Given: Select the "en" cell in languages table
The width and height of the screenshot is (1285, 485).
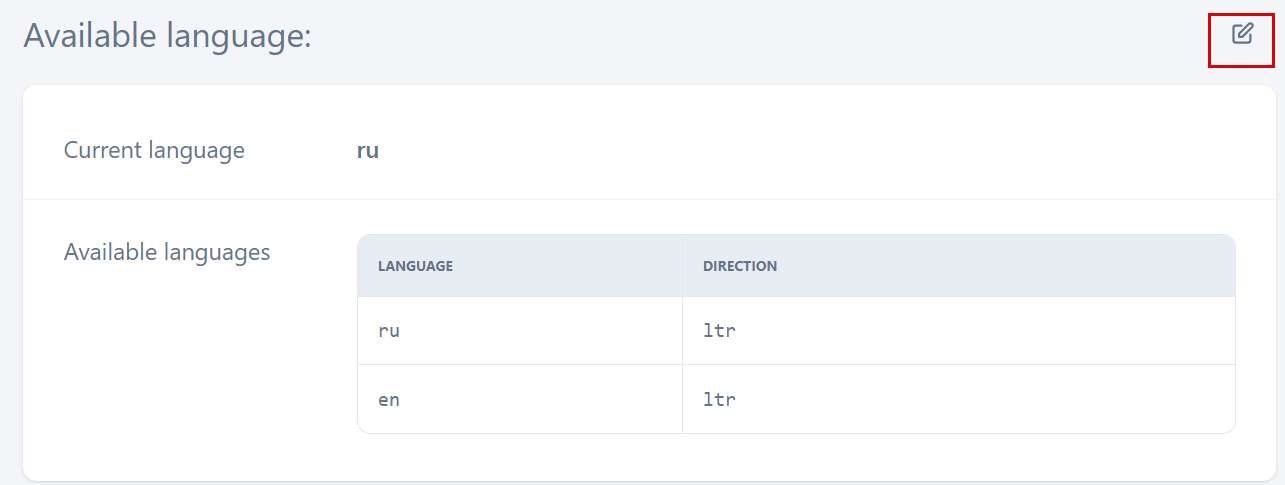Looking at the screenshot, I should 389,399.
